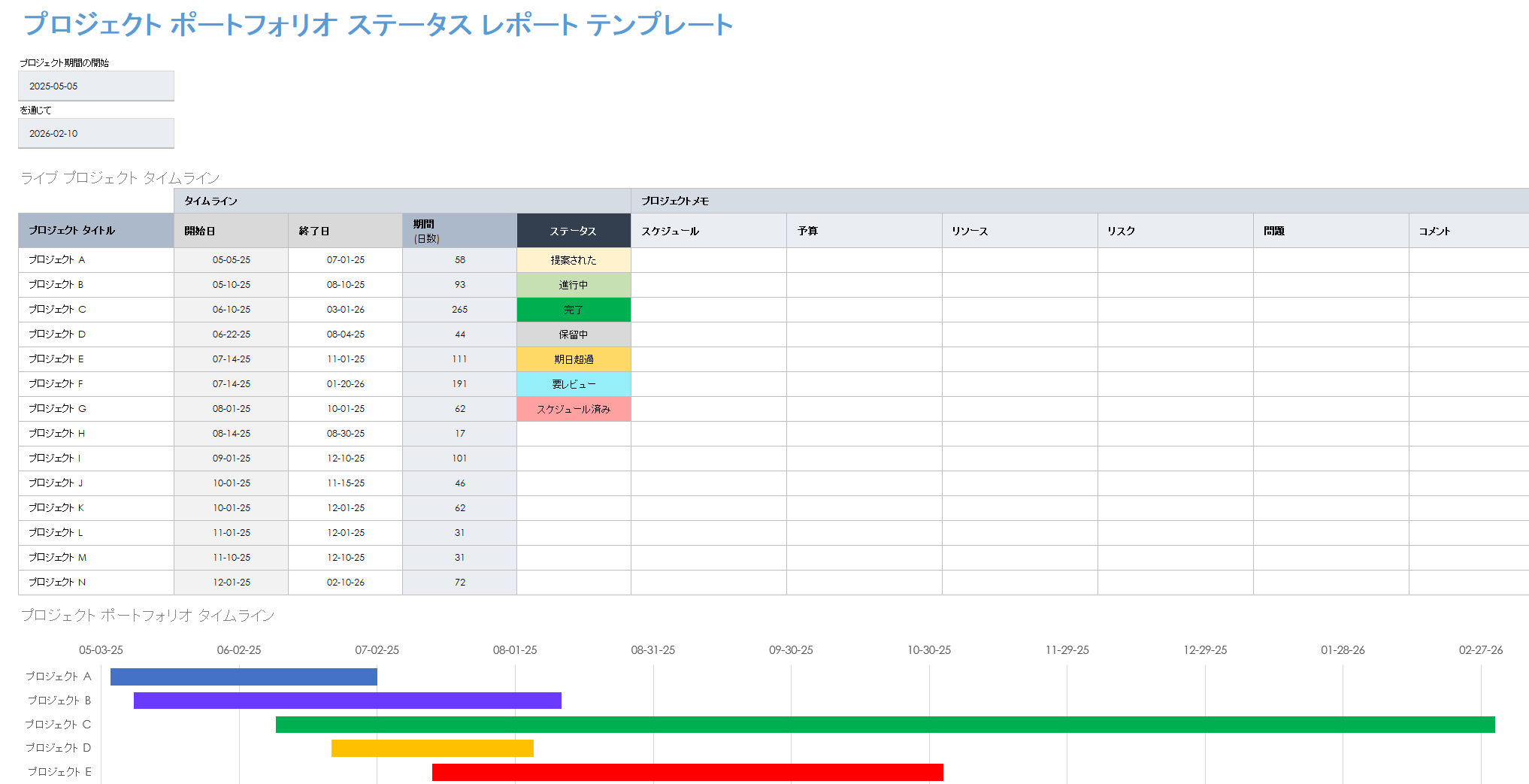
Task: Click the end date field 2026-02-10
Action: [x=96, y=133]
